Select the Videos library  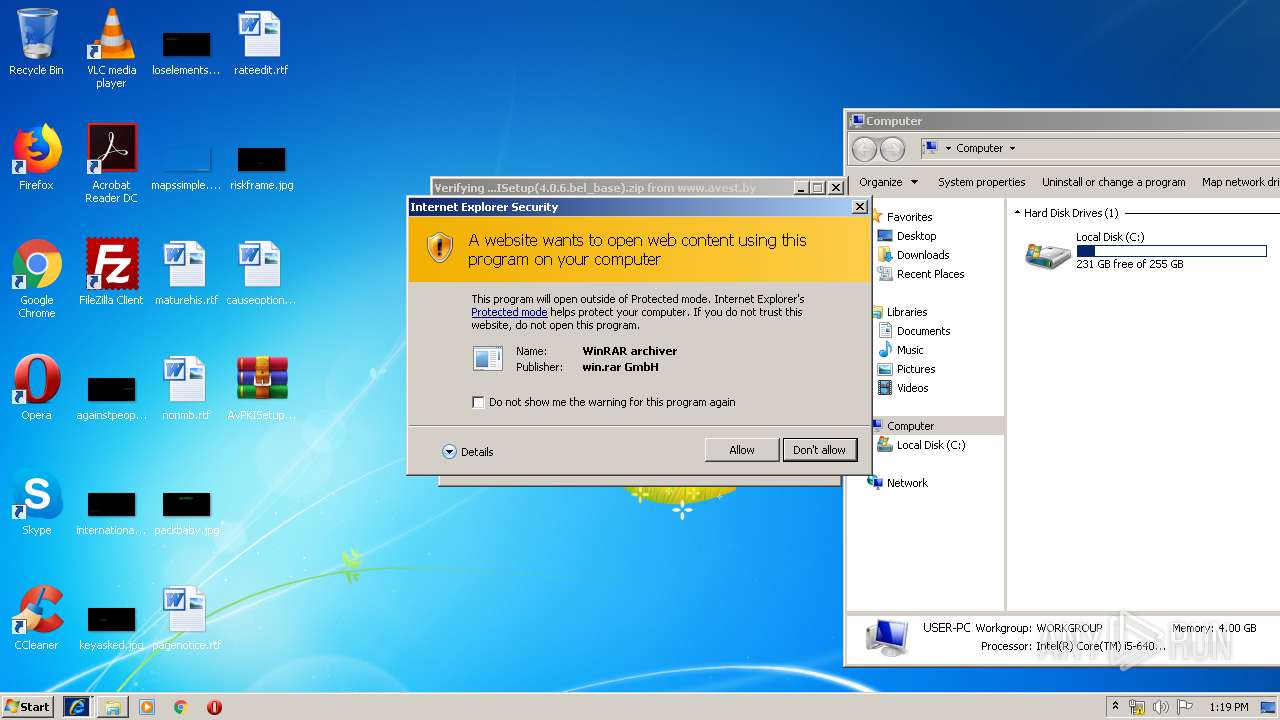click(x=912, y=388)
